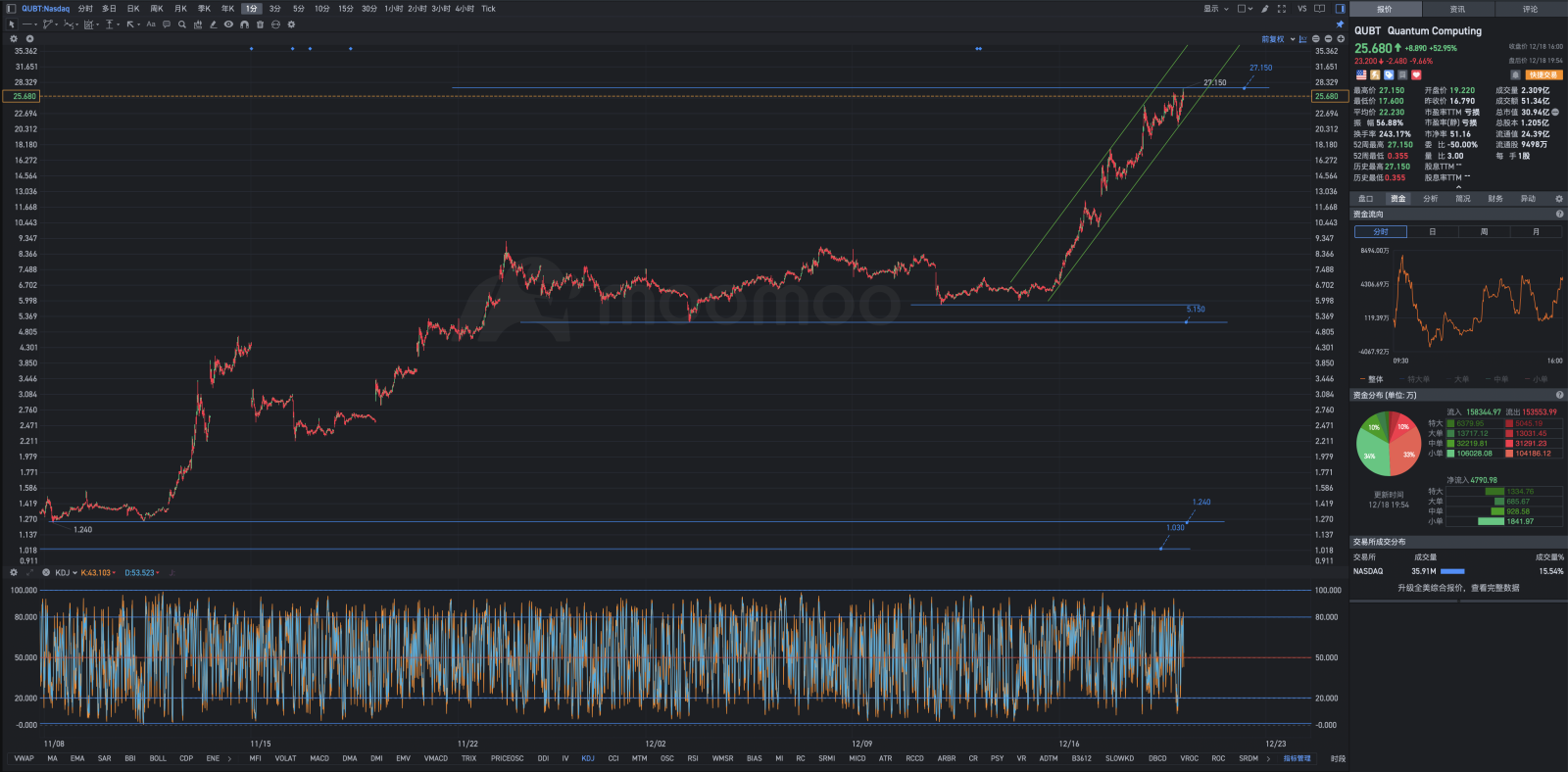Select the 日 money flow period
Viewport: 1568px width, 772px height.
pyautogui.click(x=1432, y=232)
